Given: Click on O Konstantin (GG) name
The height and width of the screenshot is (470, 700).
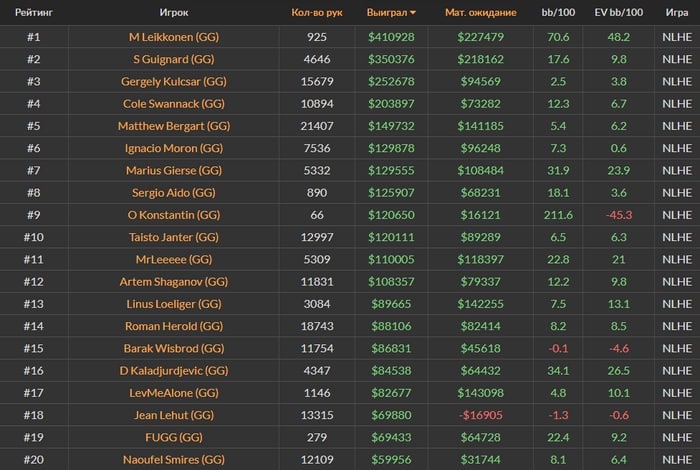Looking at the screenshot, I should 173,215.
